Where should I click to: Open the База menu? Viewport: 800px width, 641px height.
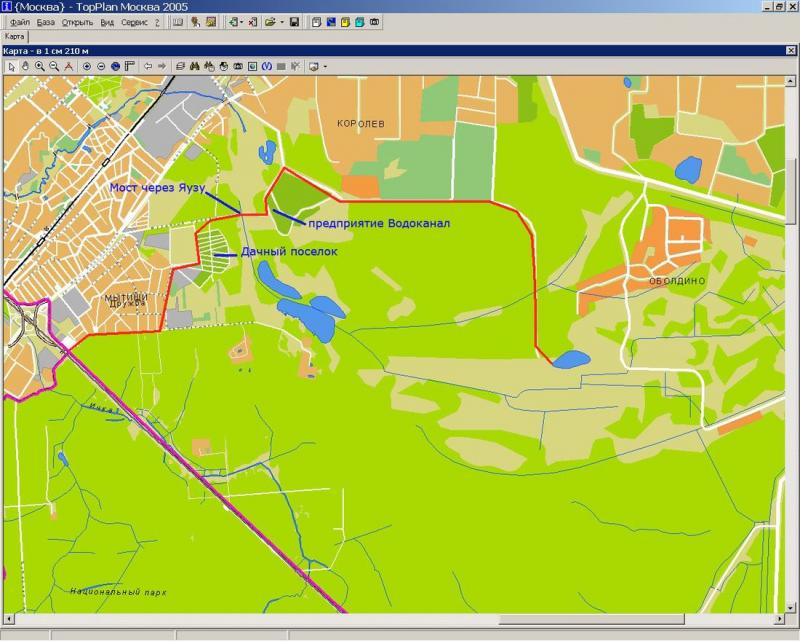click(x=46, y=22)
